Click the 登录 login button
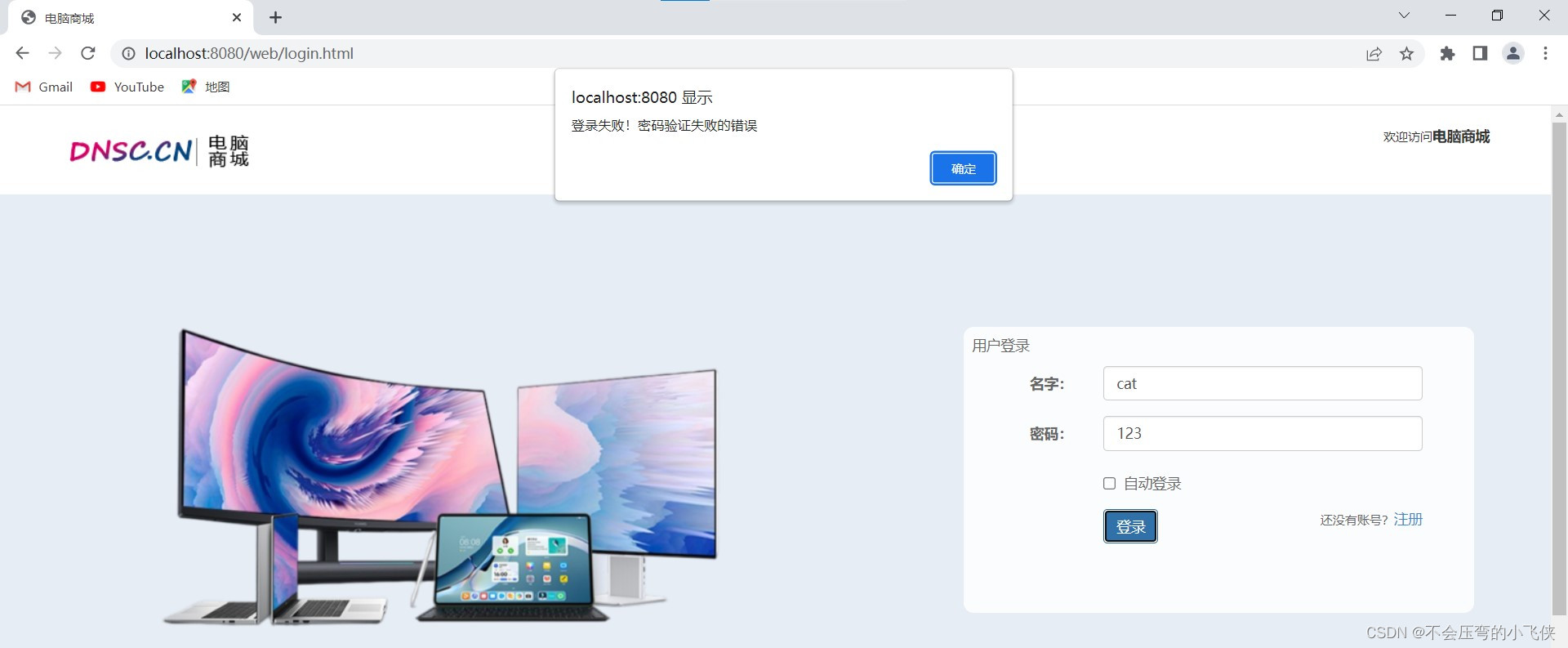This screenshot has height=648, width=1568. pos(1130,526)
